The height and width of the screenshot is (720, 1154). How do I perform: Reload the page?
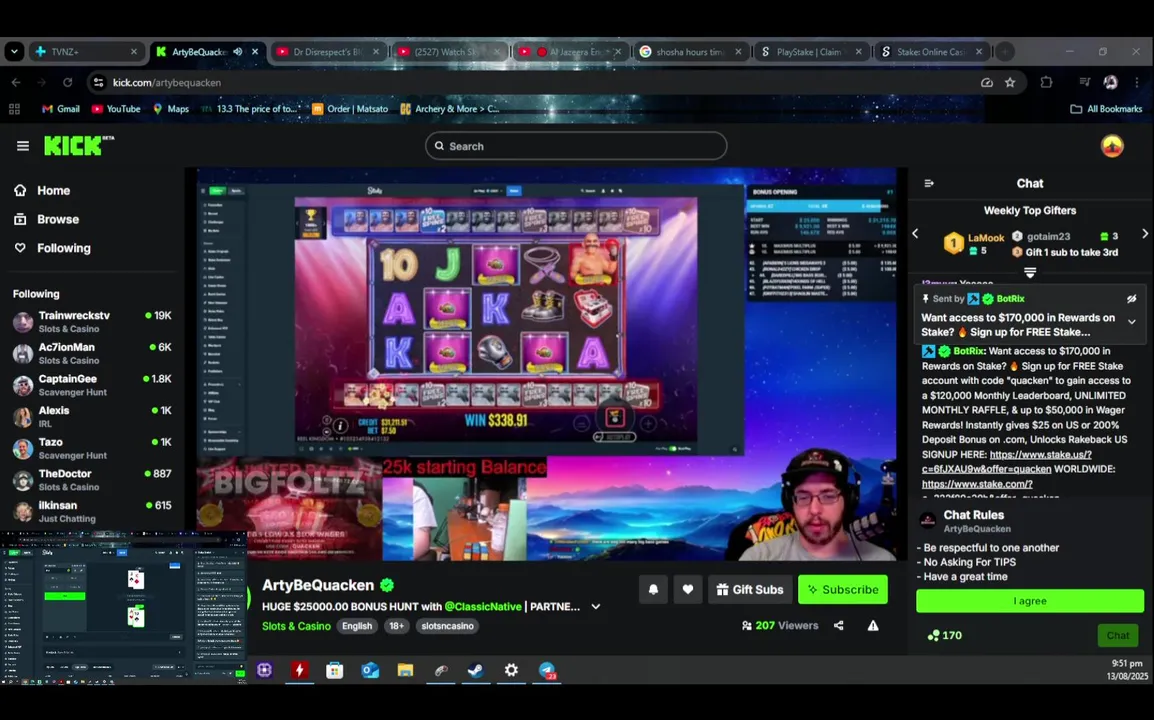[x=68, y=82]
